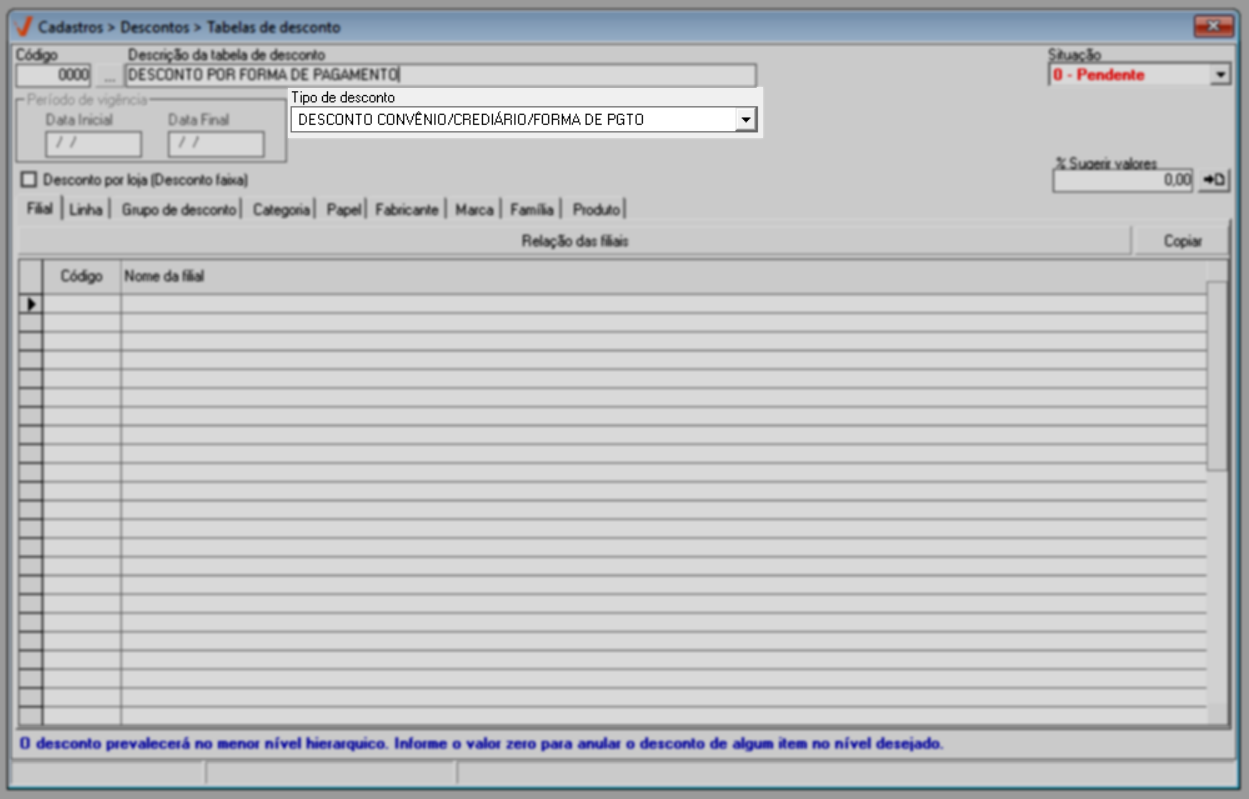The height and width of the screenshot is (799, 1249).
Task: Select the Família tab
Action: coord(531,210)
